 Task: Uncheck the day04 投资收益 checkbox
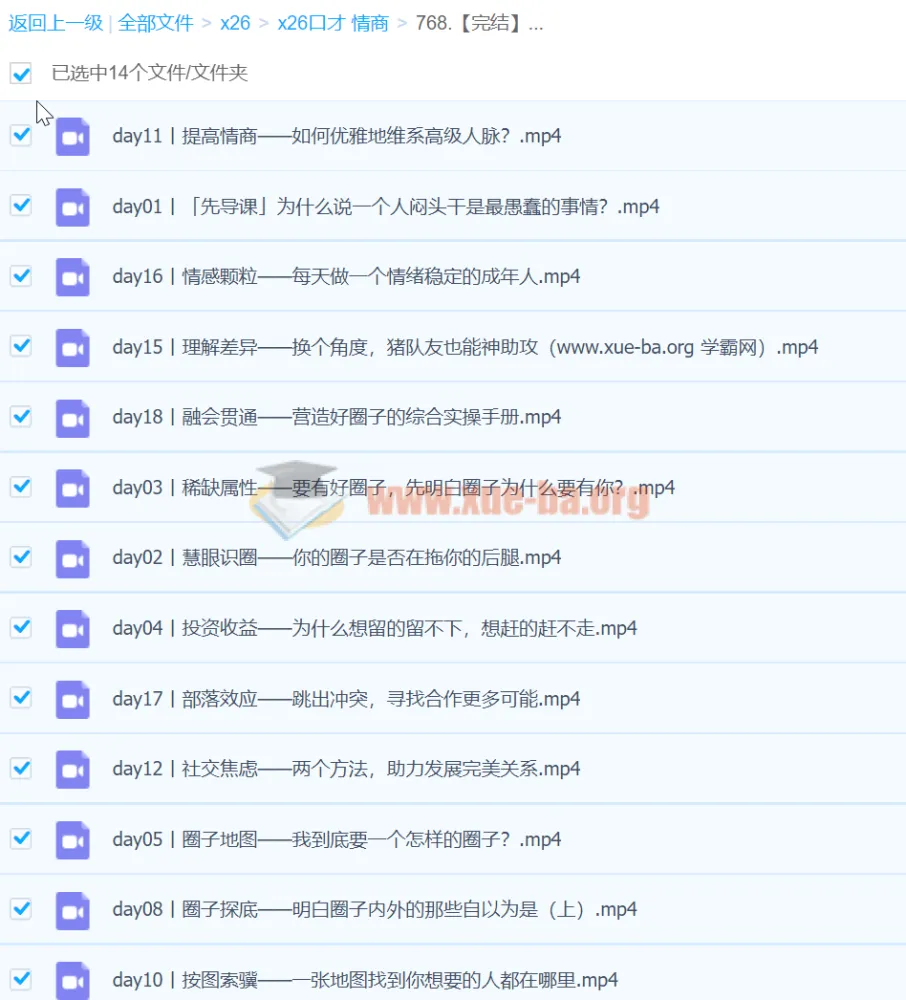[x=21, y=628]
